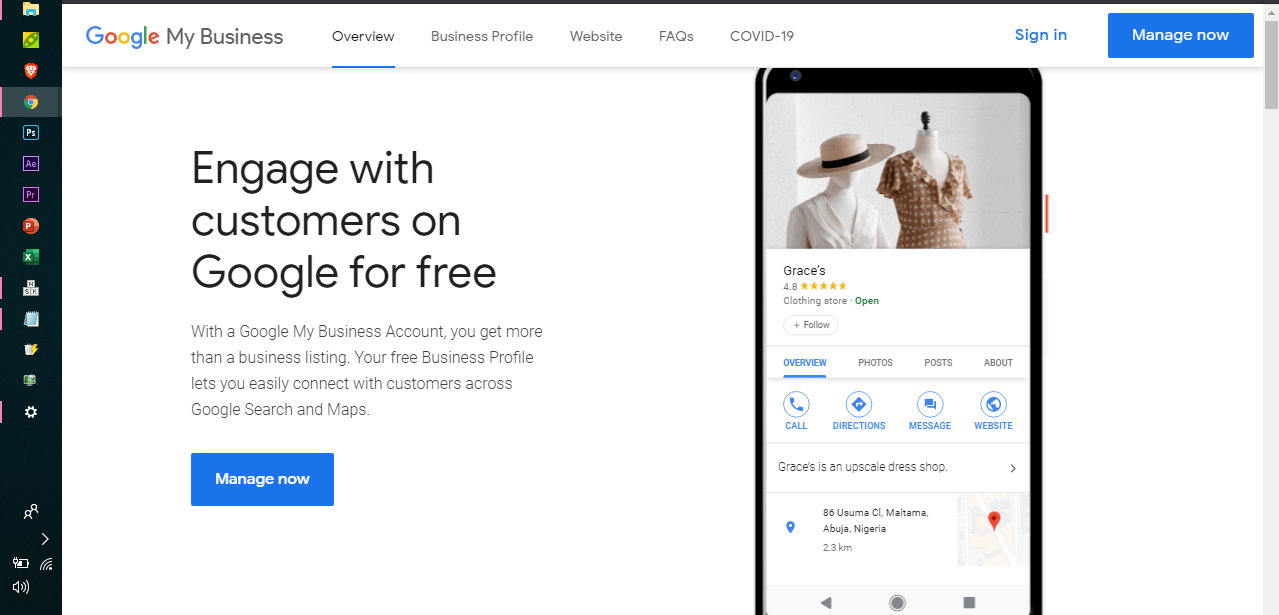The height and width of the screenshot is (615, 1279).
Task: Open battery status tray icon
Action: click(20, 563)
